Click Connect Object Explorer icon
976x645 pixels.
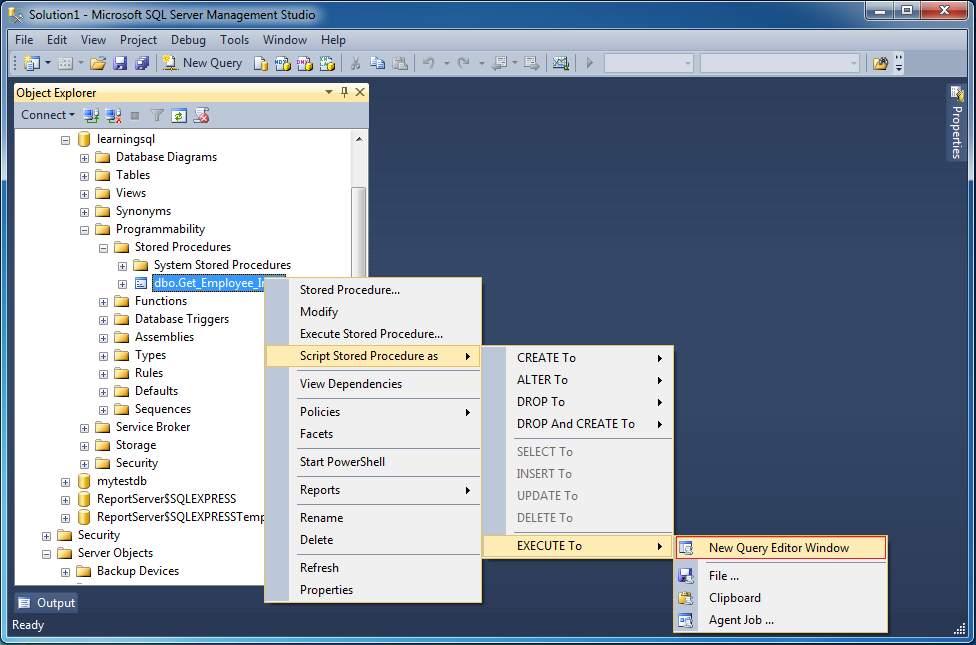click(92, 115)
